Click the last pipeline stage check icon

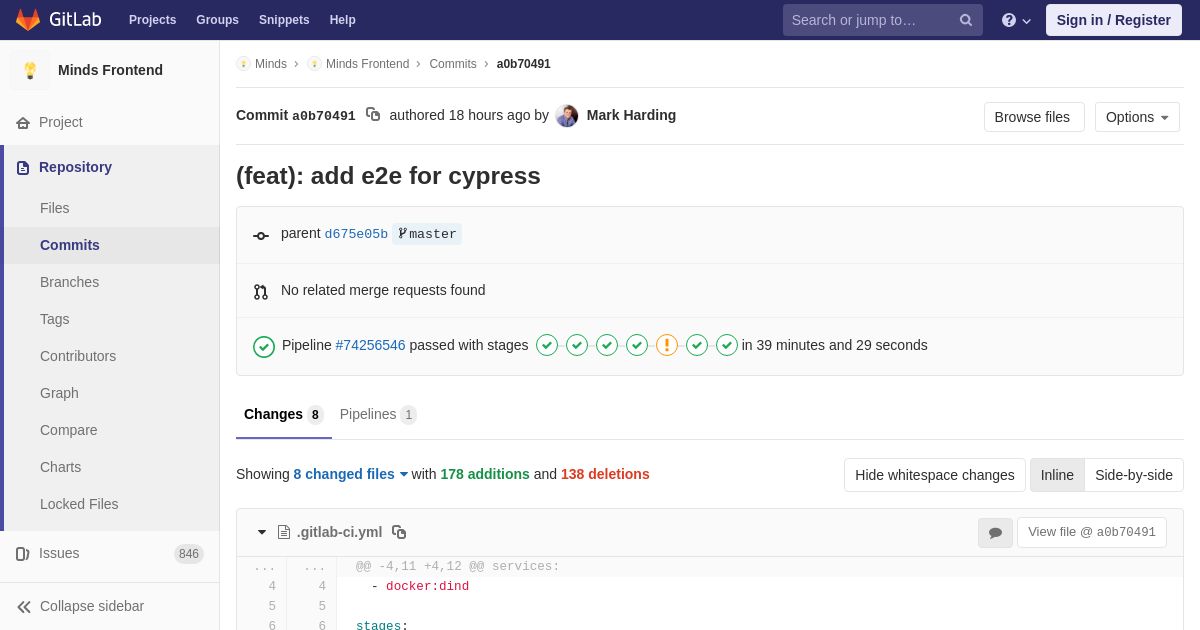coord(727,345)
